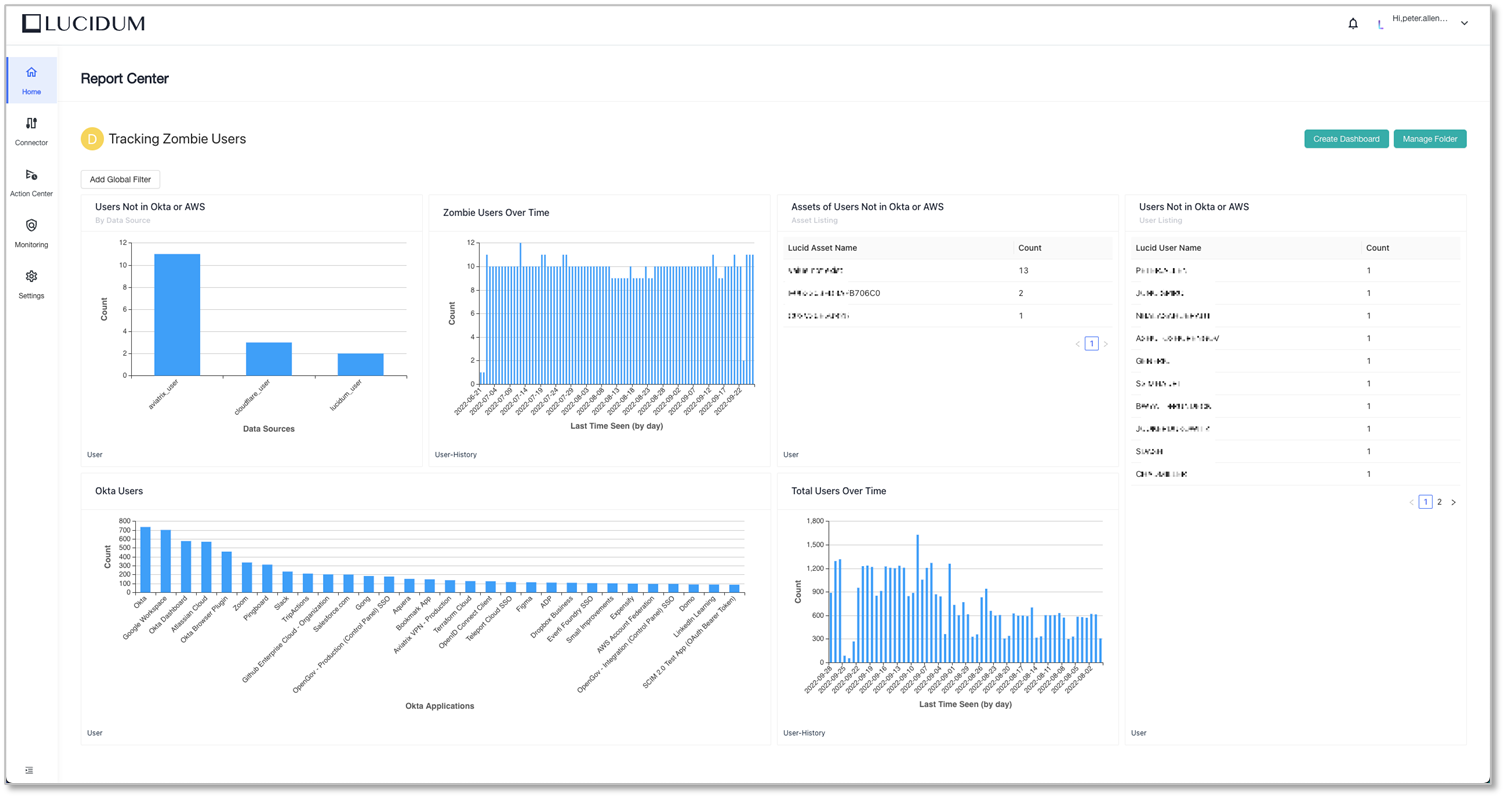Click the Count header in Asset Listing
The image size is (1505, 798).
click(1030, 248)
